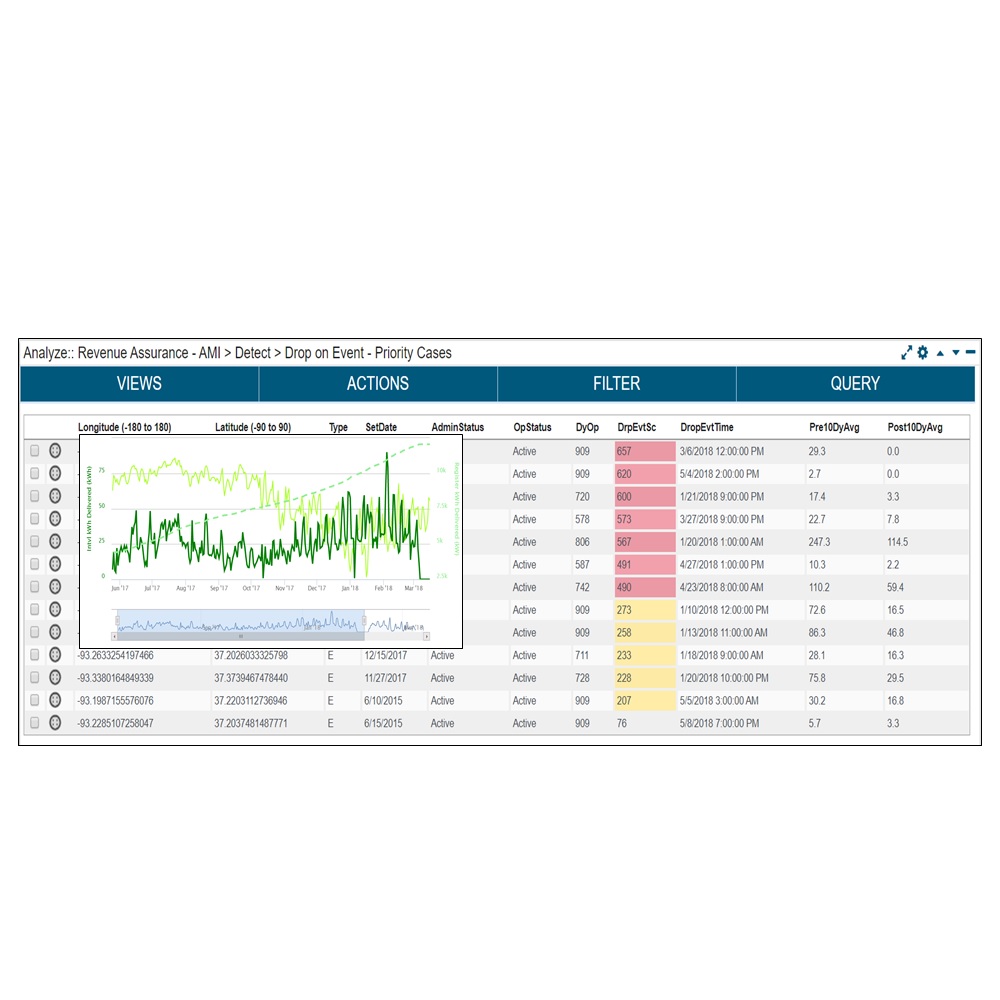Check the checkbox on the first table row

[35, 450]
